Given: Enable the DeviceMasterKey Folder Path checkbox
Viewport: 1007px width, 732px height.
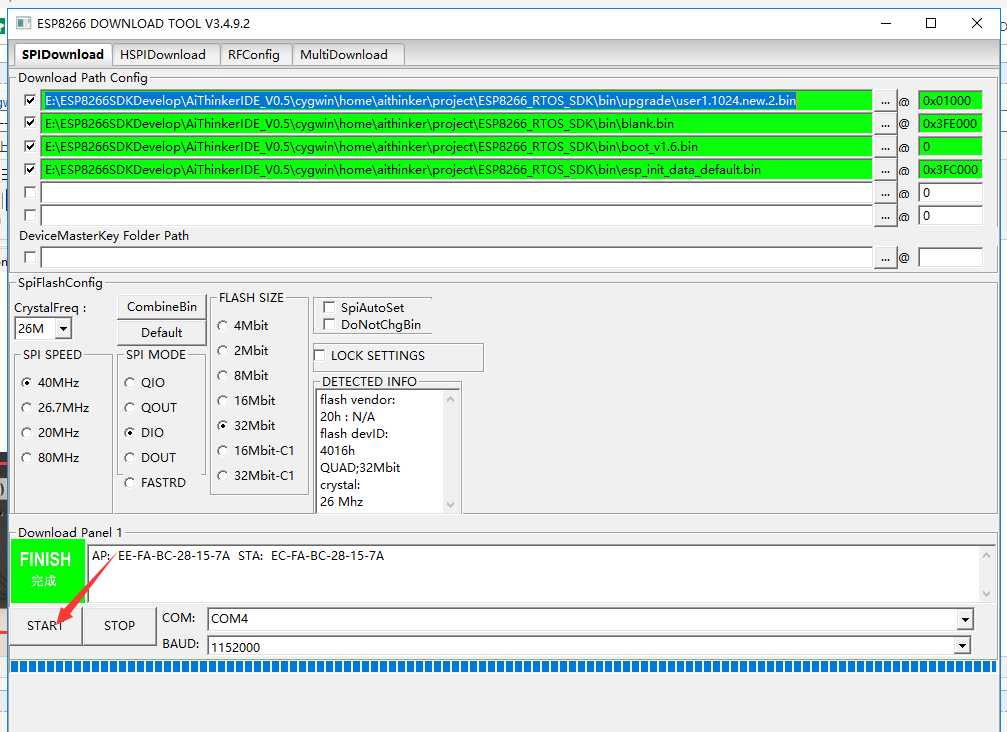Looking at the screenshot, I should (30, 257).
